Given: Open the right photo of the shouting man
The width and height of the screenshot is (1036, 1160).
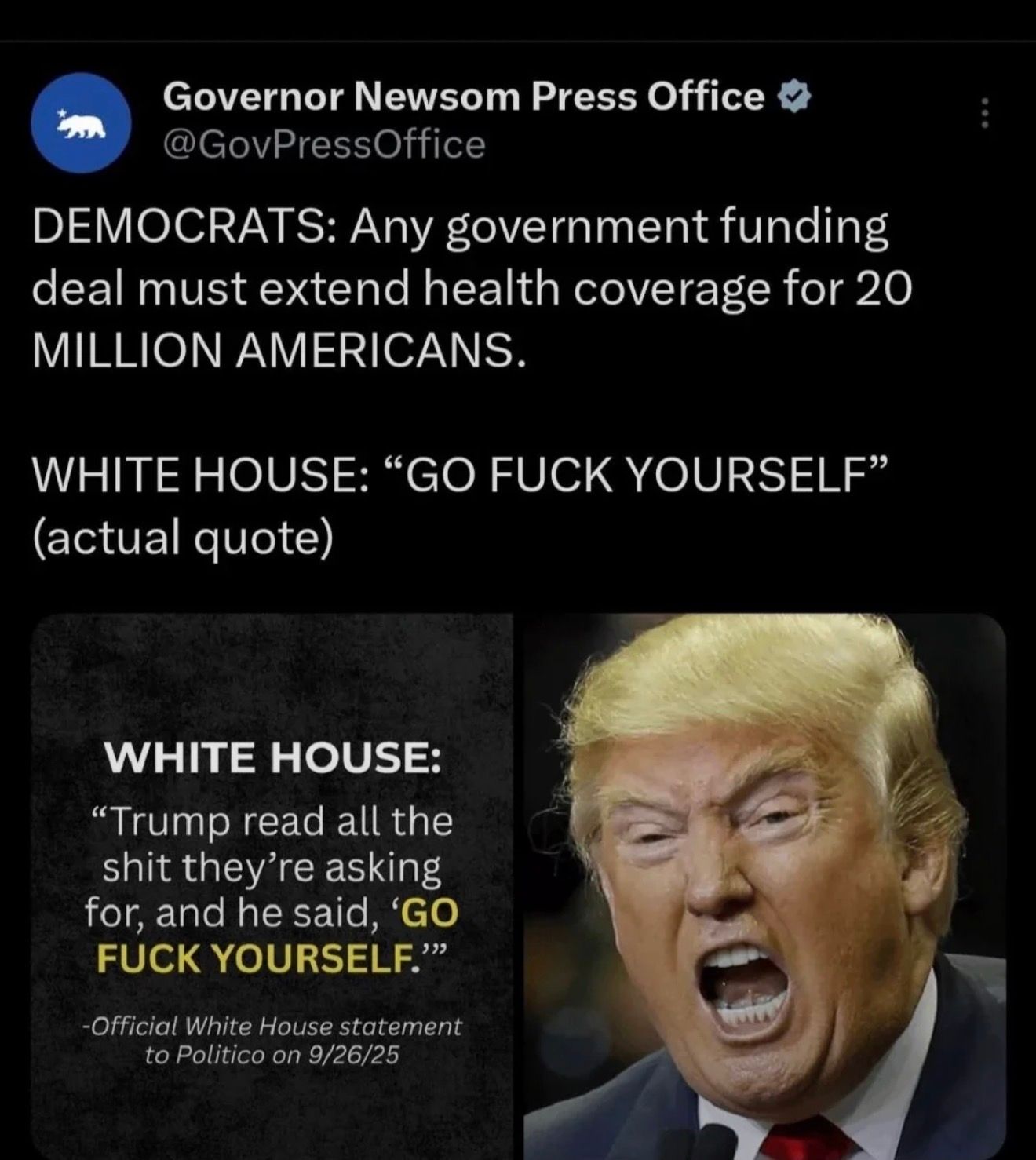Looking at the screenshot, I should (x=764, y=887).
